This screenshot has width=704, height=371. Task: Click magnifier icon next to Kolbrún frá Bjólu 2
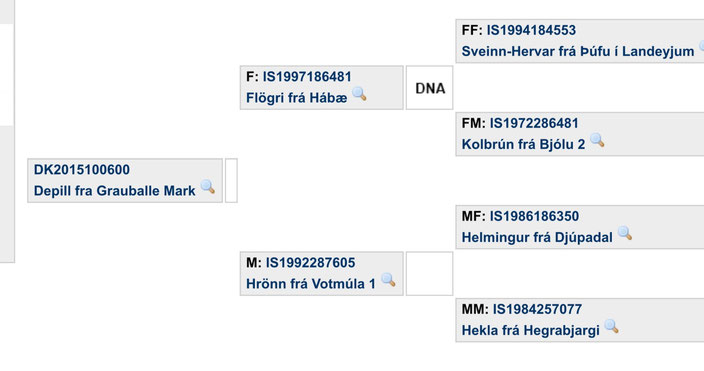click(597, 141)
